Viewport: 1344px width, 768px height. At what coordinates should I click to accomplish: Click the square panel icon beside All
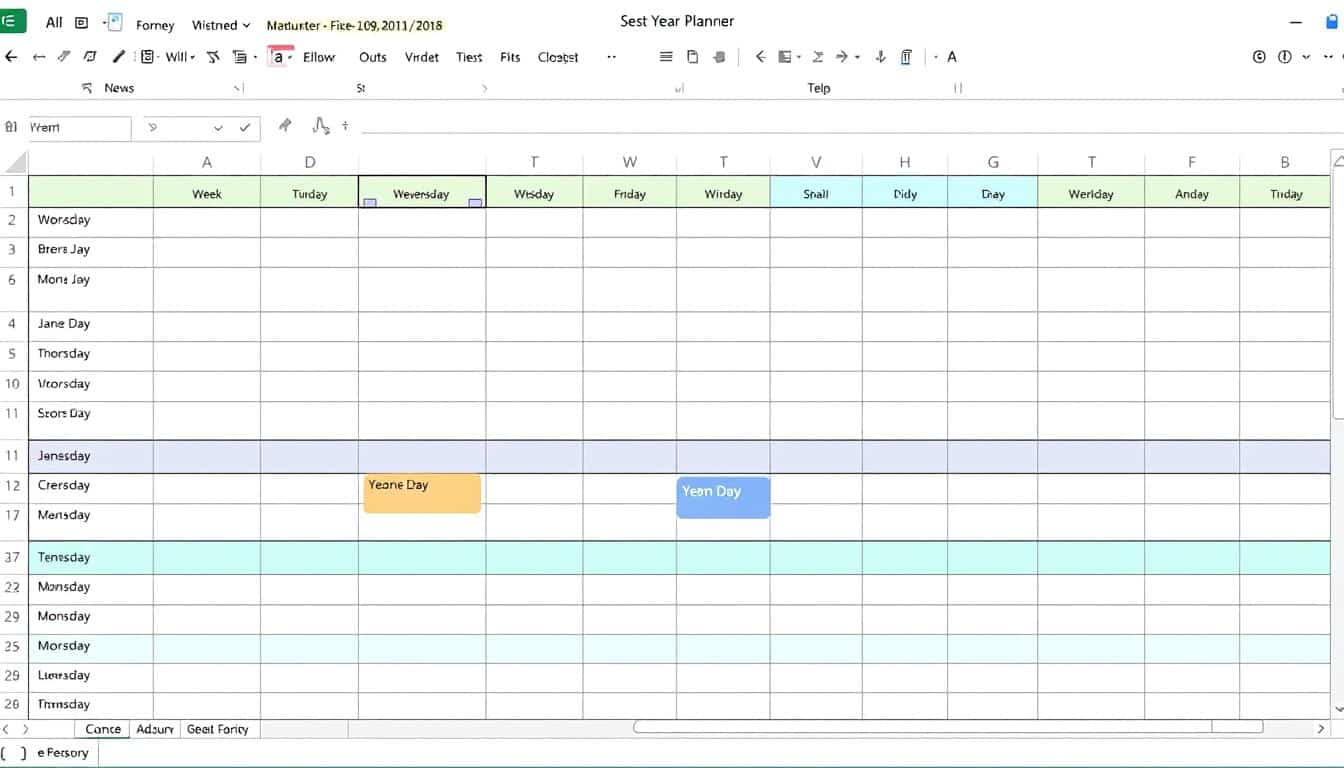(82, 23)
